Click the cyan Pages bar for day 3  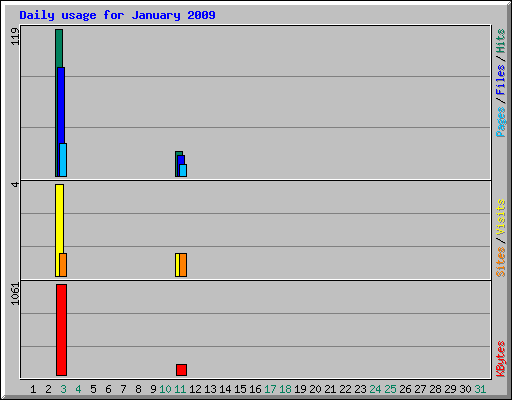click(x=63, y=160)
